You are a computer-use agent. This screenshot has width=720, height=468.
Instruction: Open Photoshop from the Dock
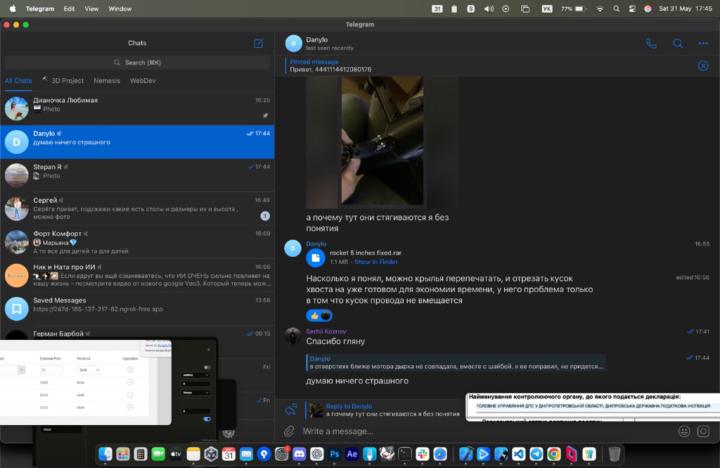(x=334, y=454)
